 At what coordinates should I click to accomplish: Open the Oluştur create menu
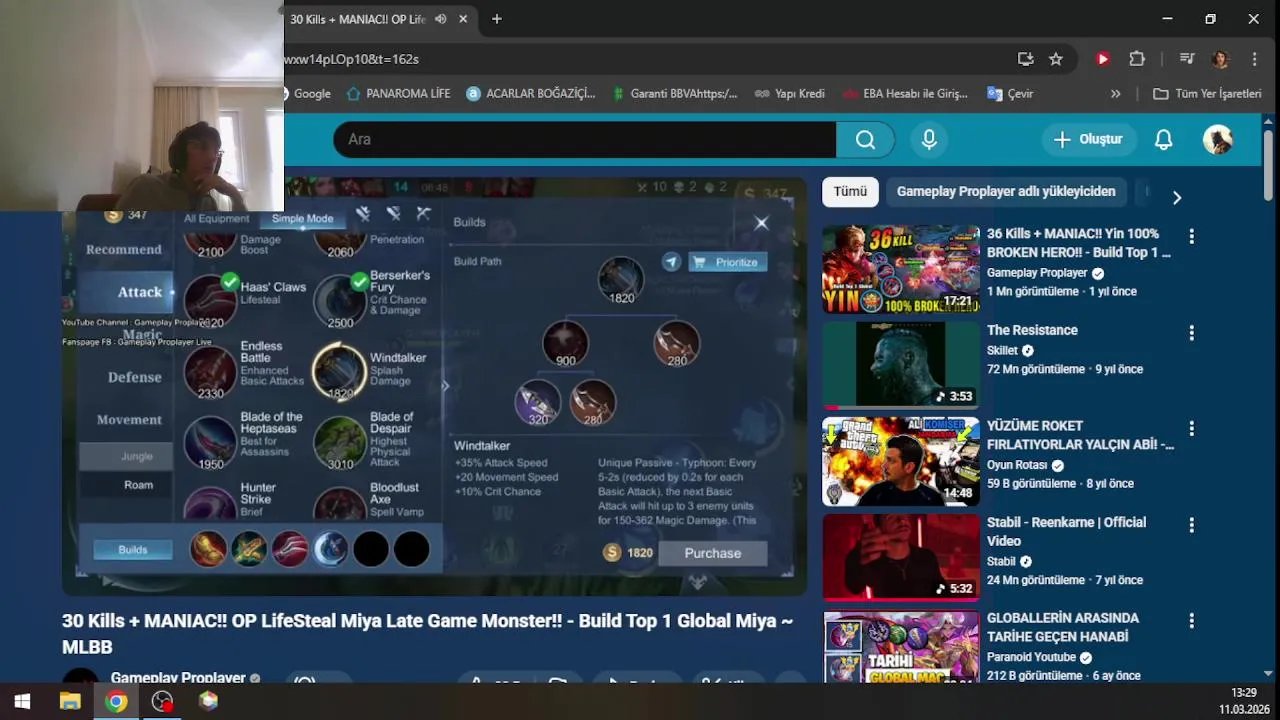[x=1088, y=140]
